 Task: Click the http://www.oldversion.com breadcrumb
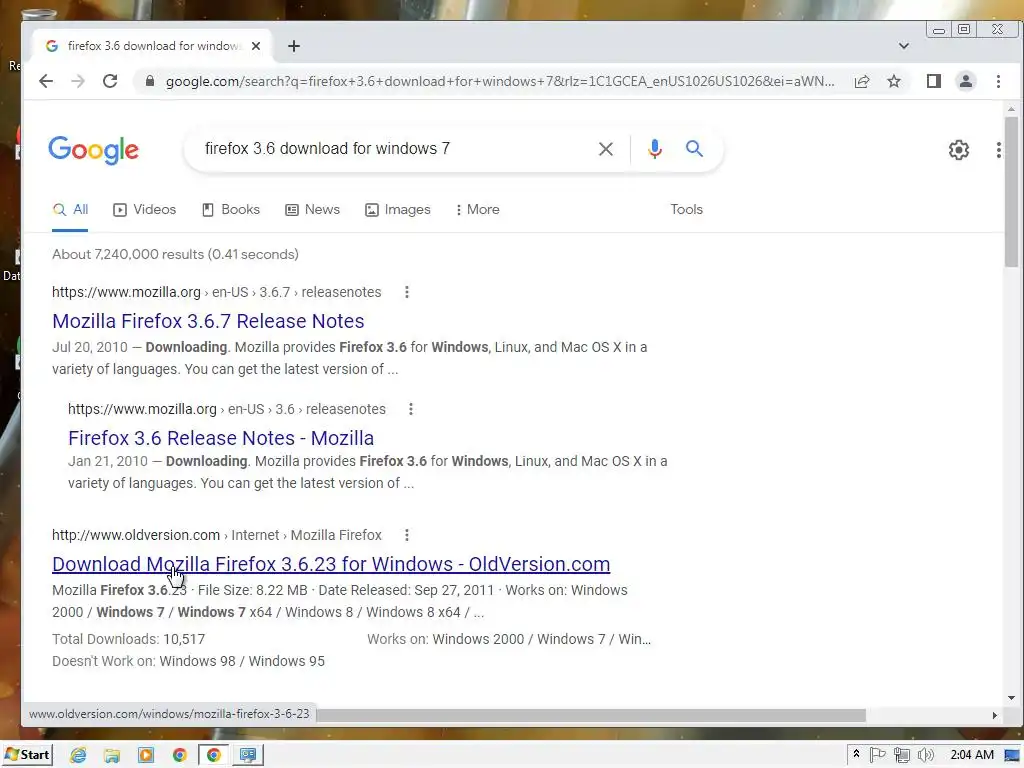(x=216, y=536)
